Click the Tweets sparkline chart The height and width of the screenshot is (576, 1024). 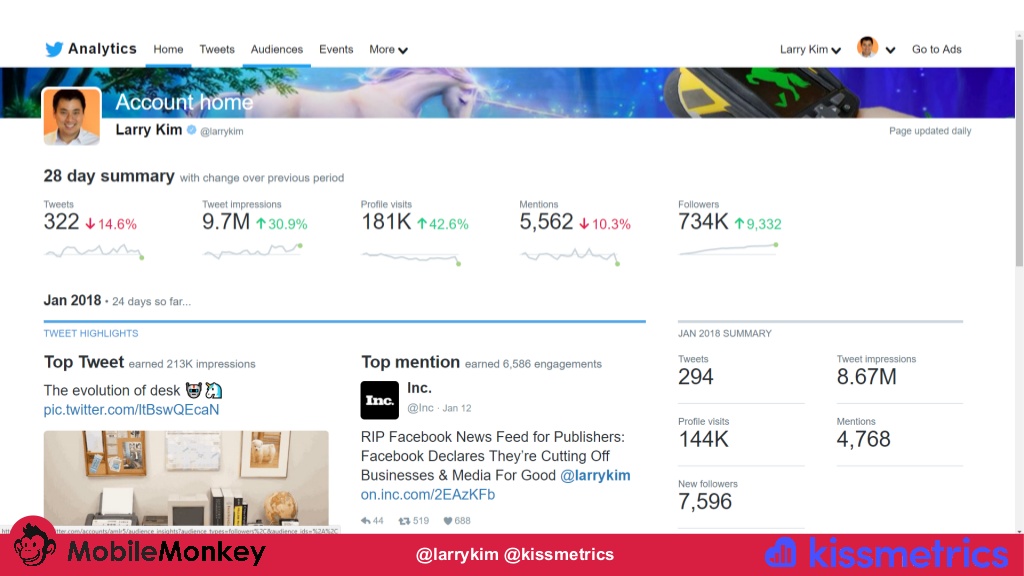coord(93,251)
